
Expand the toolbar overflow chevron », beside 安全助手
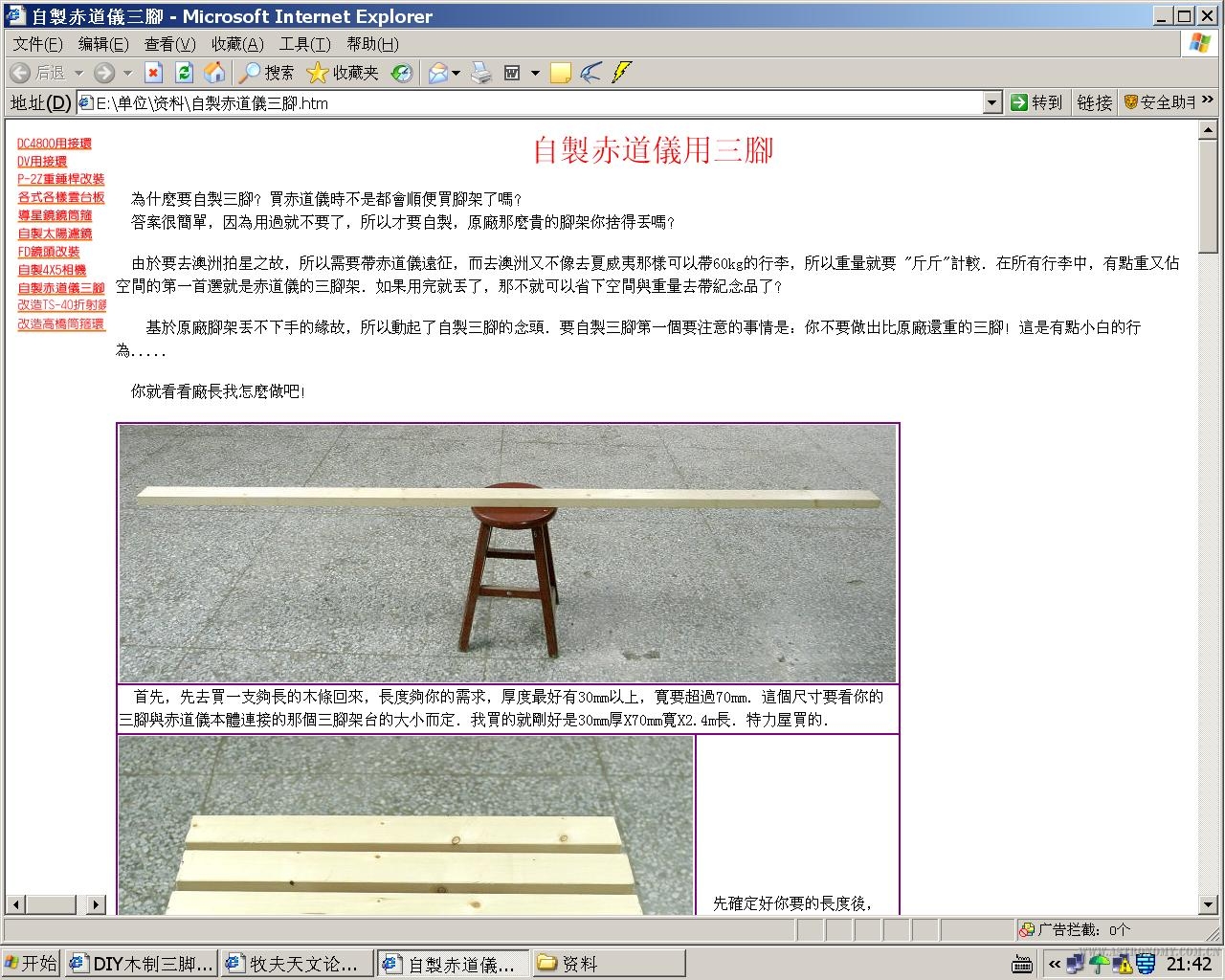[x=1208, y=100]
